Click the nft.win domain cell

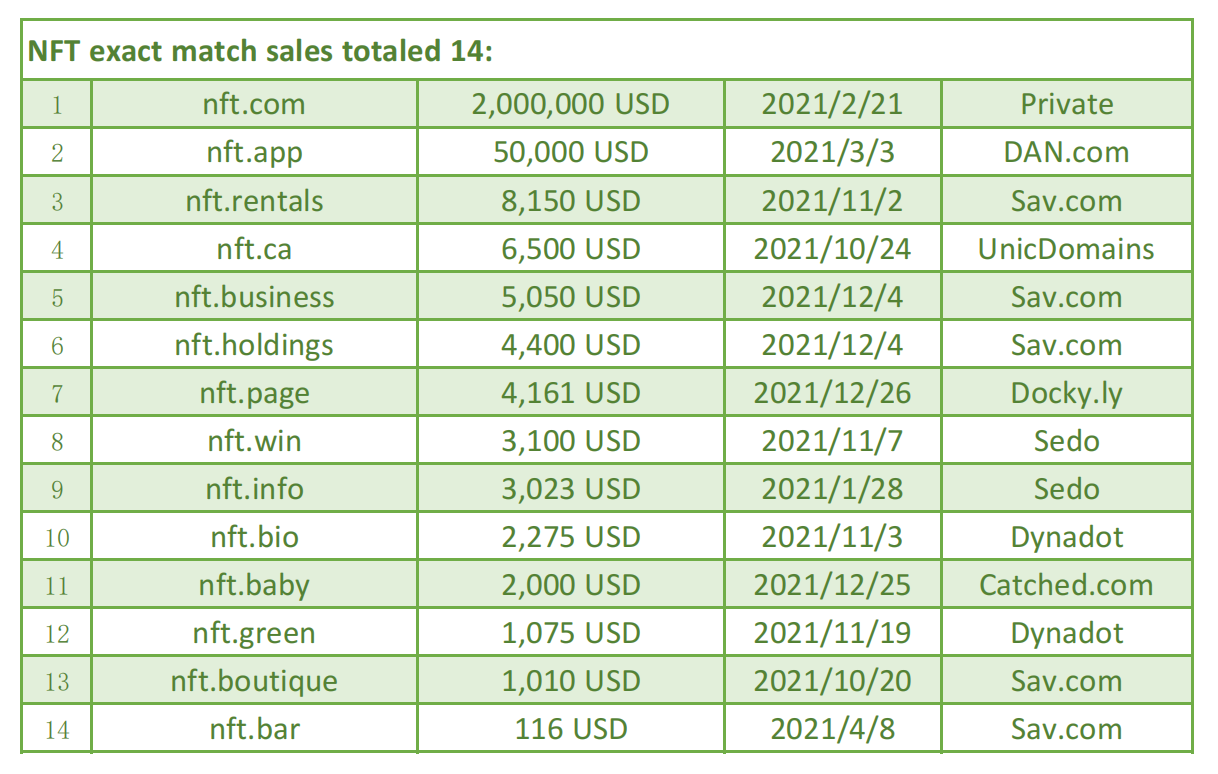tap(254, 440)
